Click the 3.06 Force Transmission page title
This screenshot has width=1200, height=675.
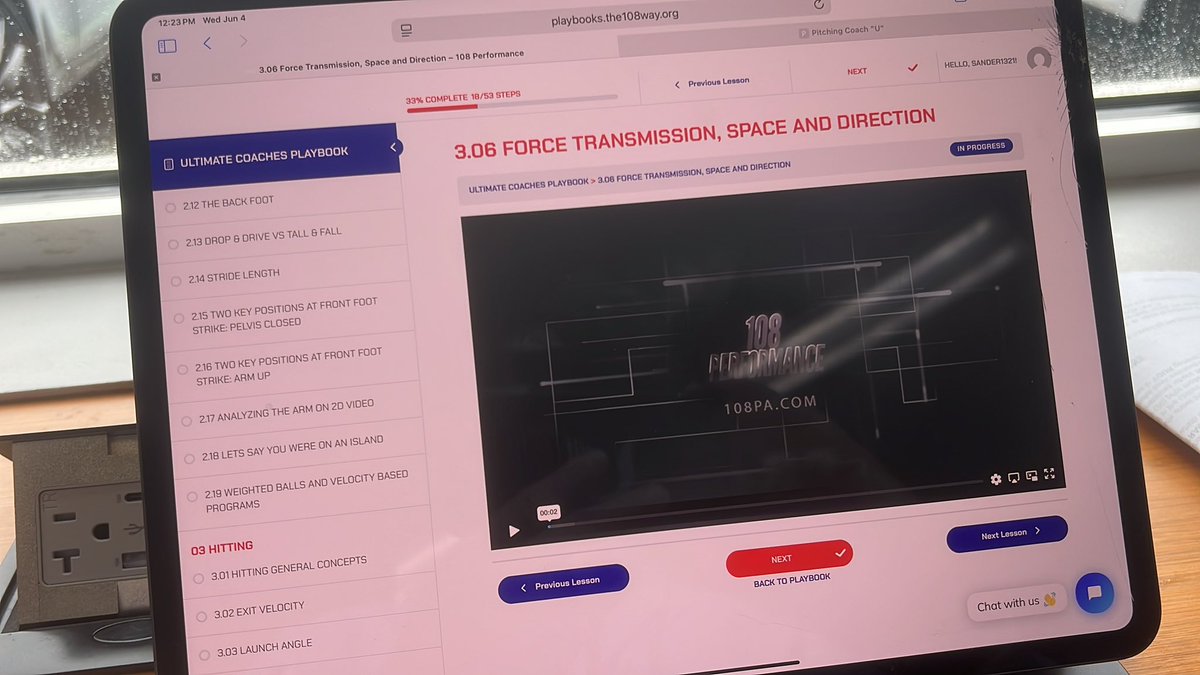pyautogui.click(x=695, y=134)
